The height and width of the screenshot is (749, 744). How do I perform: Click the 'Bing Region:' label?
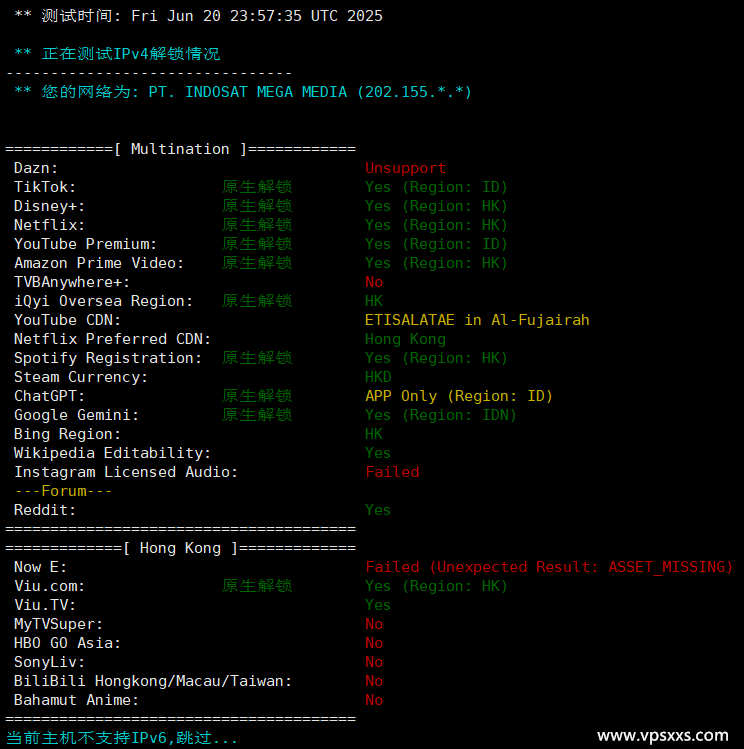click(67, 434)
